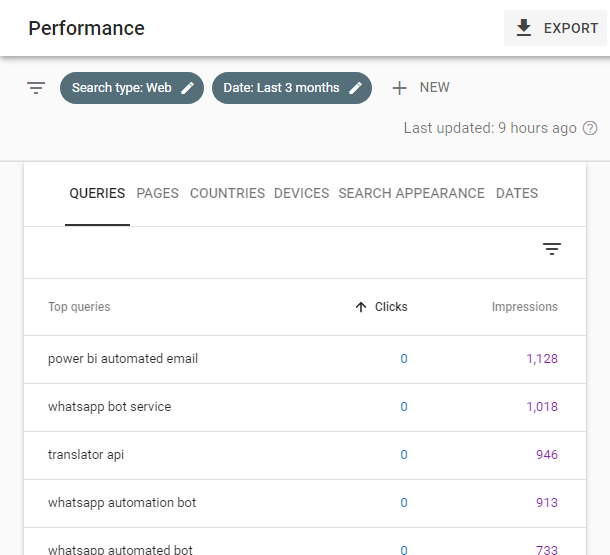Switch to the Pages tab
Viewport: 610px width, 555px height.
tap(158, 193)
